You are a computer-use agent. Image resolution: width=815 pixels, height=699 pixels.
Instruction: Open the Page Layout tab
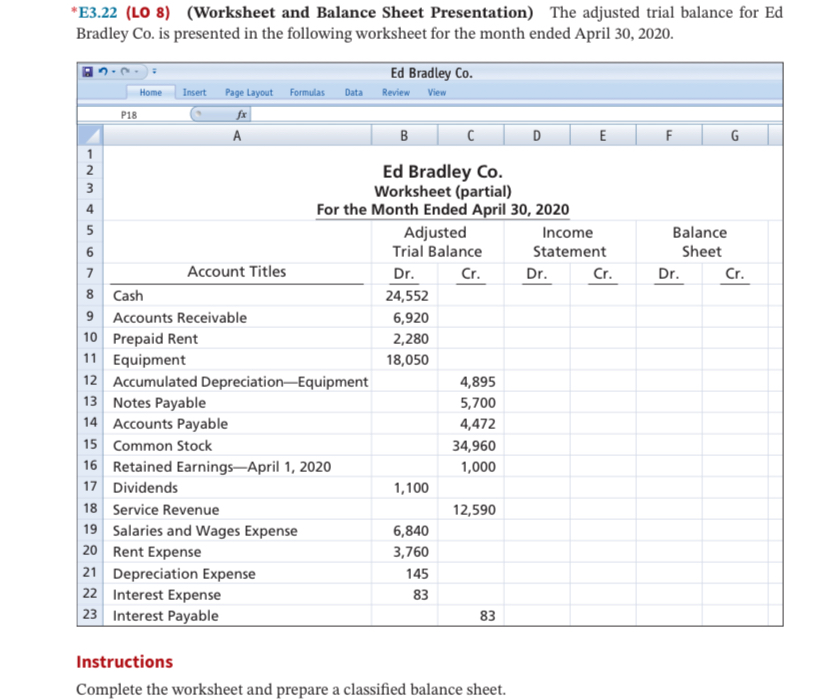click(249, 92)
